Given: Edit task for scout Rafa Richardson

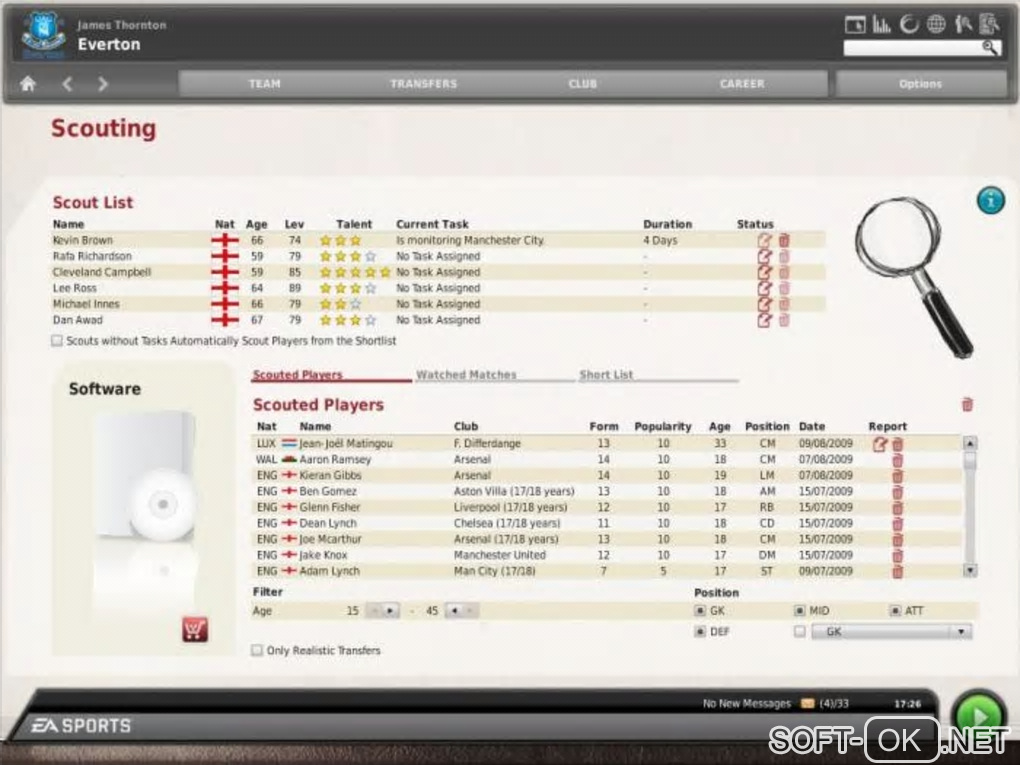Looking at the screenshot, I should point(764,256).
